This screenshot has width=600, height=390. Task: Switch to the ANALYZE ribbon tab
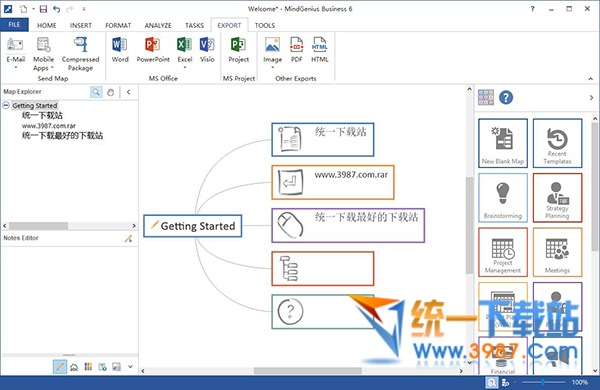coord(158,25)
